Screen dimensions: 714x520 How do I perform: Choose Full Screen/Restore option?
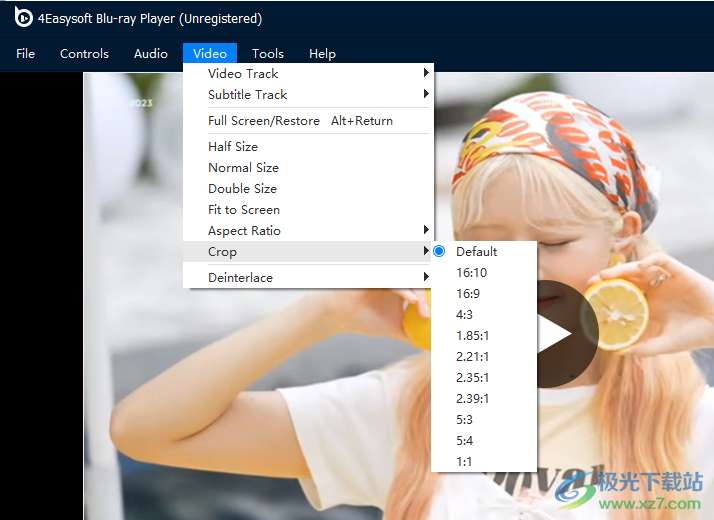click(x=308, y=121)
